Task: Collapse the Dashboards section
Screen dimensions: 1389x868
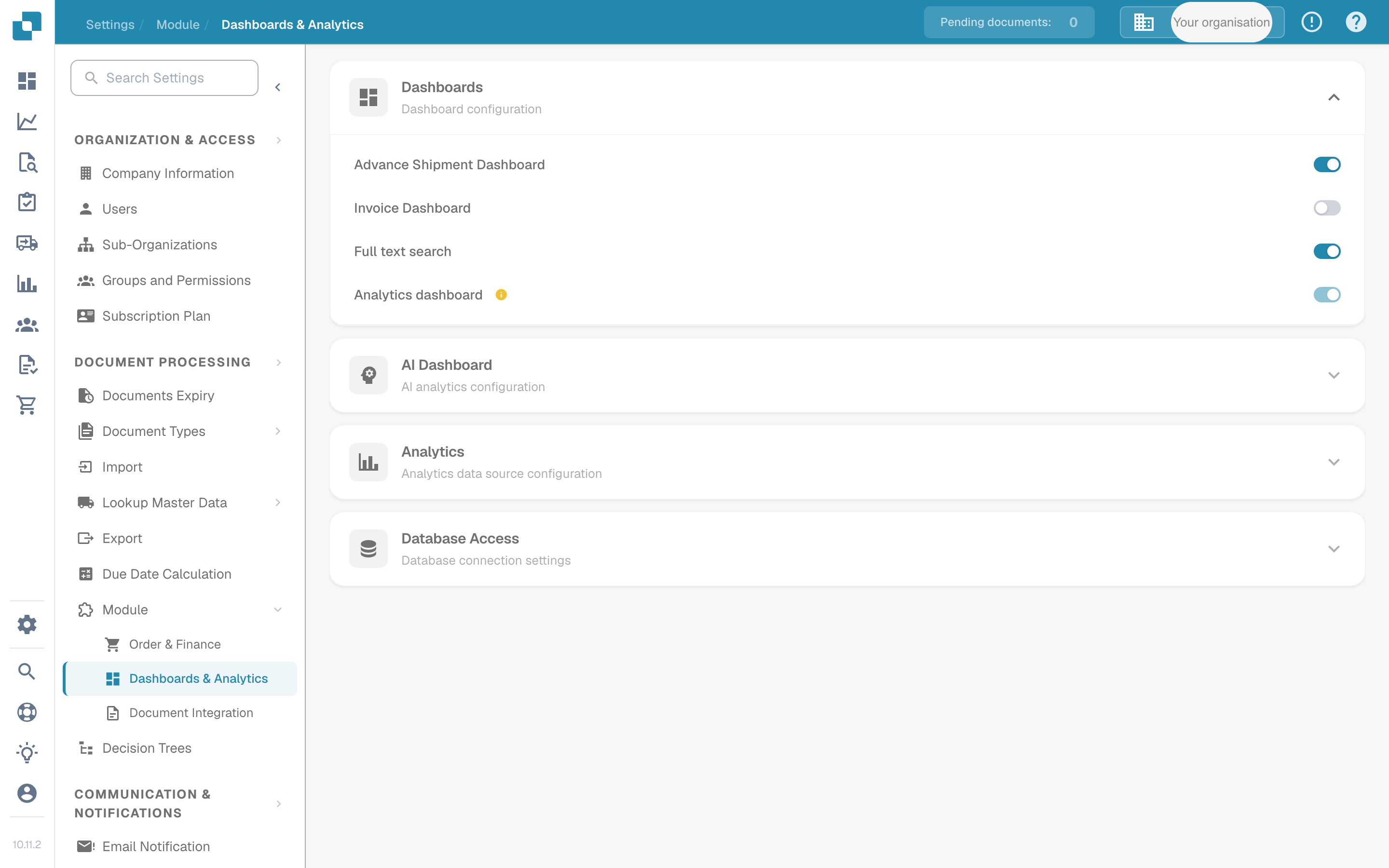Action: click(1334, 97)
